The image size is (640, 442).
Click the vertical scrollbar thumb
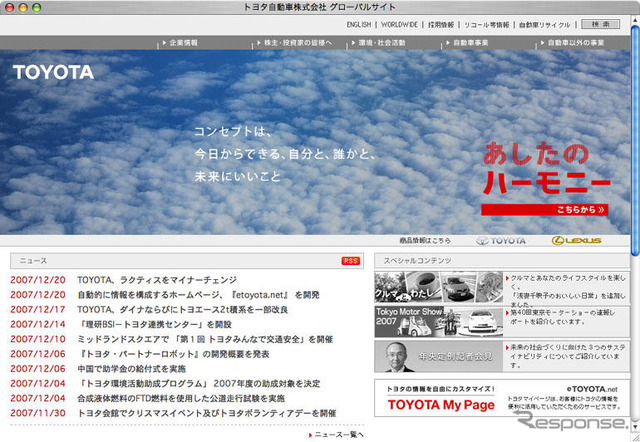[x=635, y=141]
